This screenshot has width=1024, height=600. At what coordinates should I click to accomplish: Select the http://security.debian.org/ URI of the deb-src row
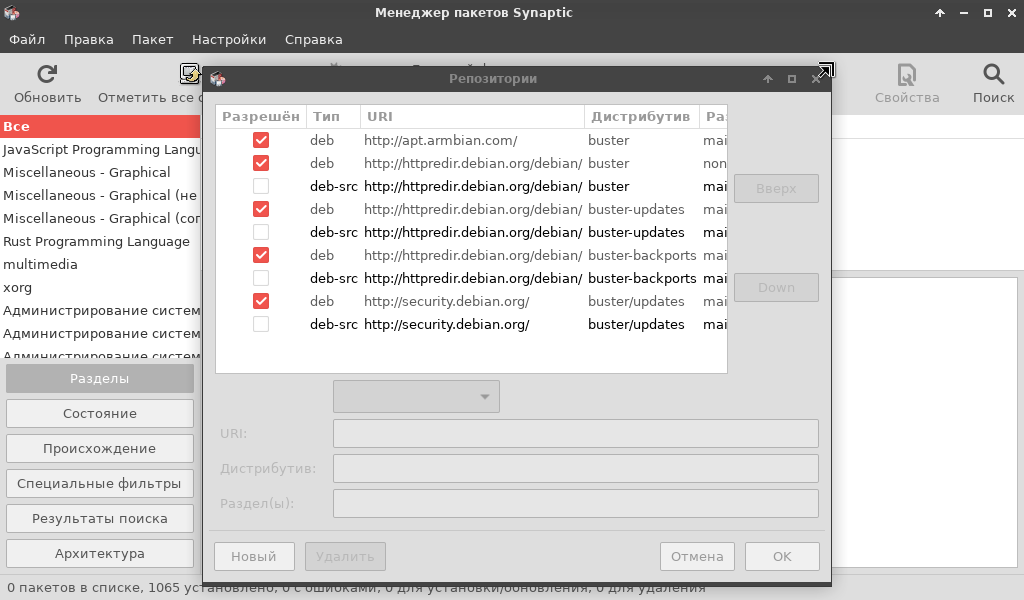coord(447,324)
